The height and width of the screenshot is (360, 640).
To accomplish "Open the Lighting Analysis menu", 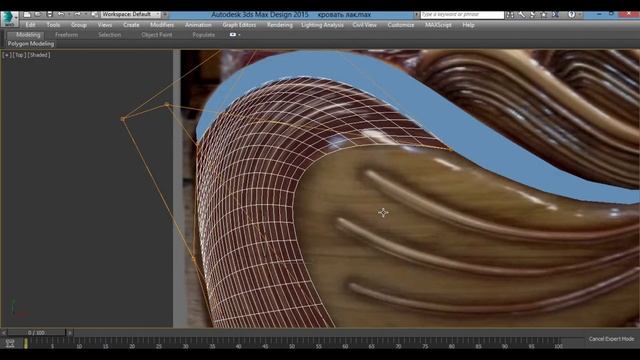I will (322, 25).
